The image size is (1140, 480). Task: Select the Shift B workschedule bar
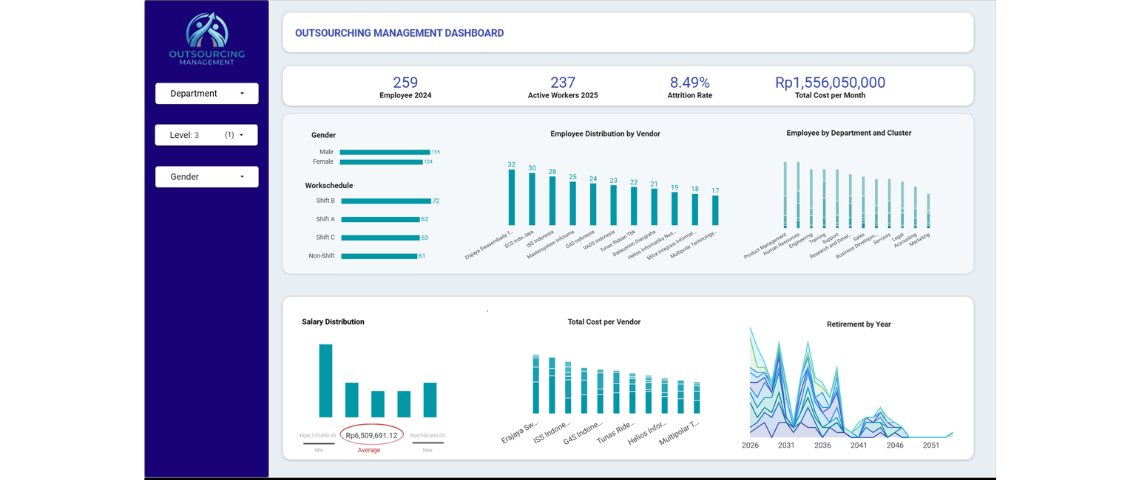[385, 201]
